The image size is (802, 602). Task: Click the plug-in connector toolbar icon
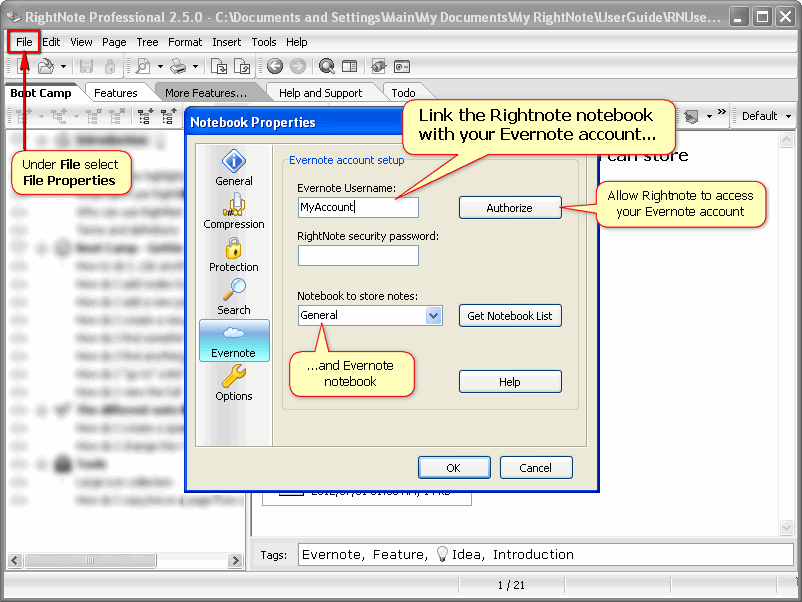378,66
